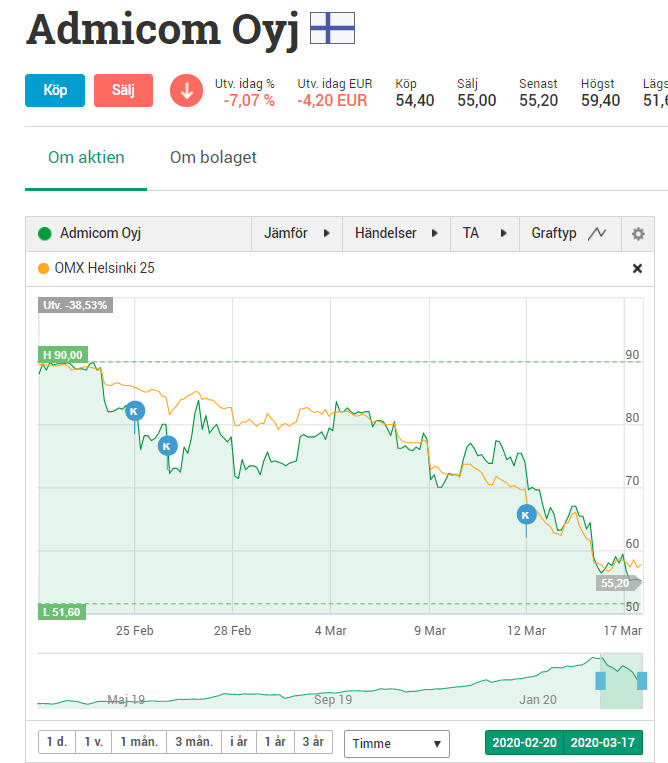Select the 1 d. time range
The image size is (668, 763).
pos(56,742)
